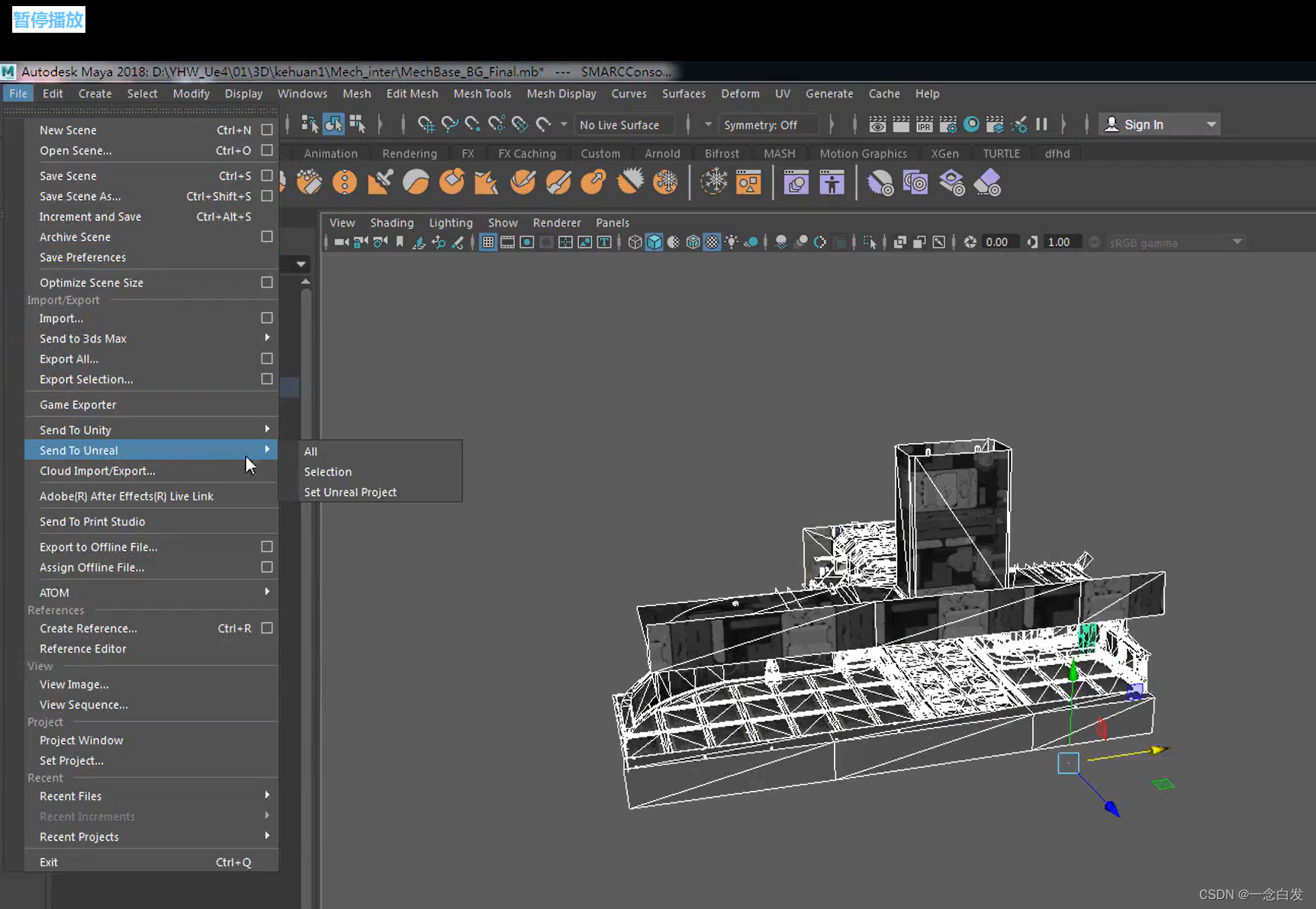Select by object type icon

point(333,124)
